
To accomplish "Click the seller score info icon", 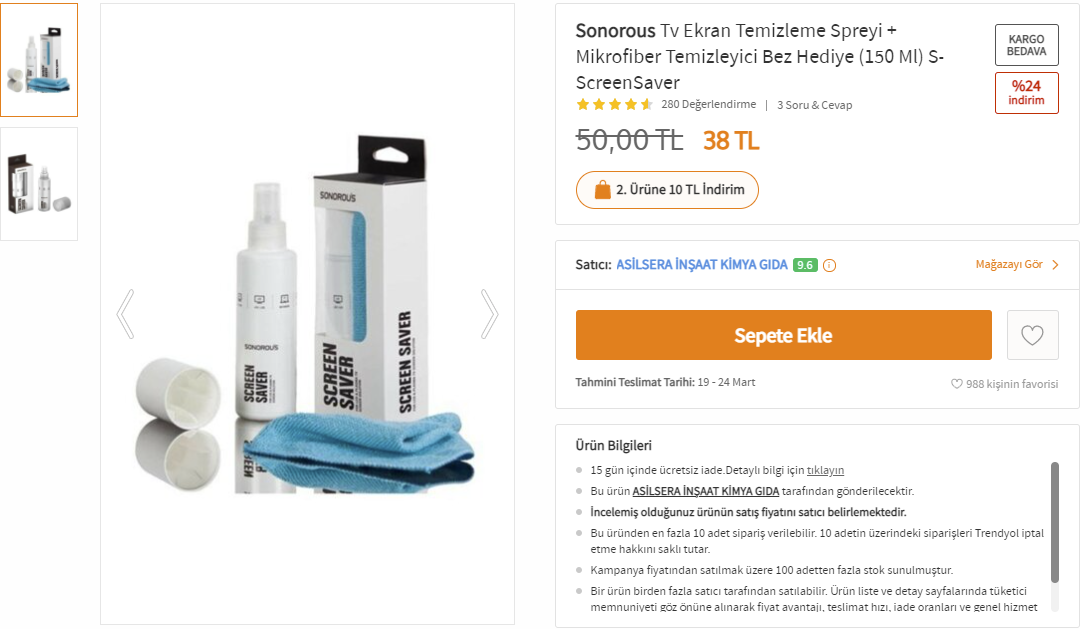I will 829,265.
